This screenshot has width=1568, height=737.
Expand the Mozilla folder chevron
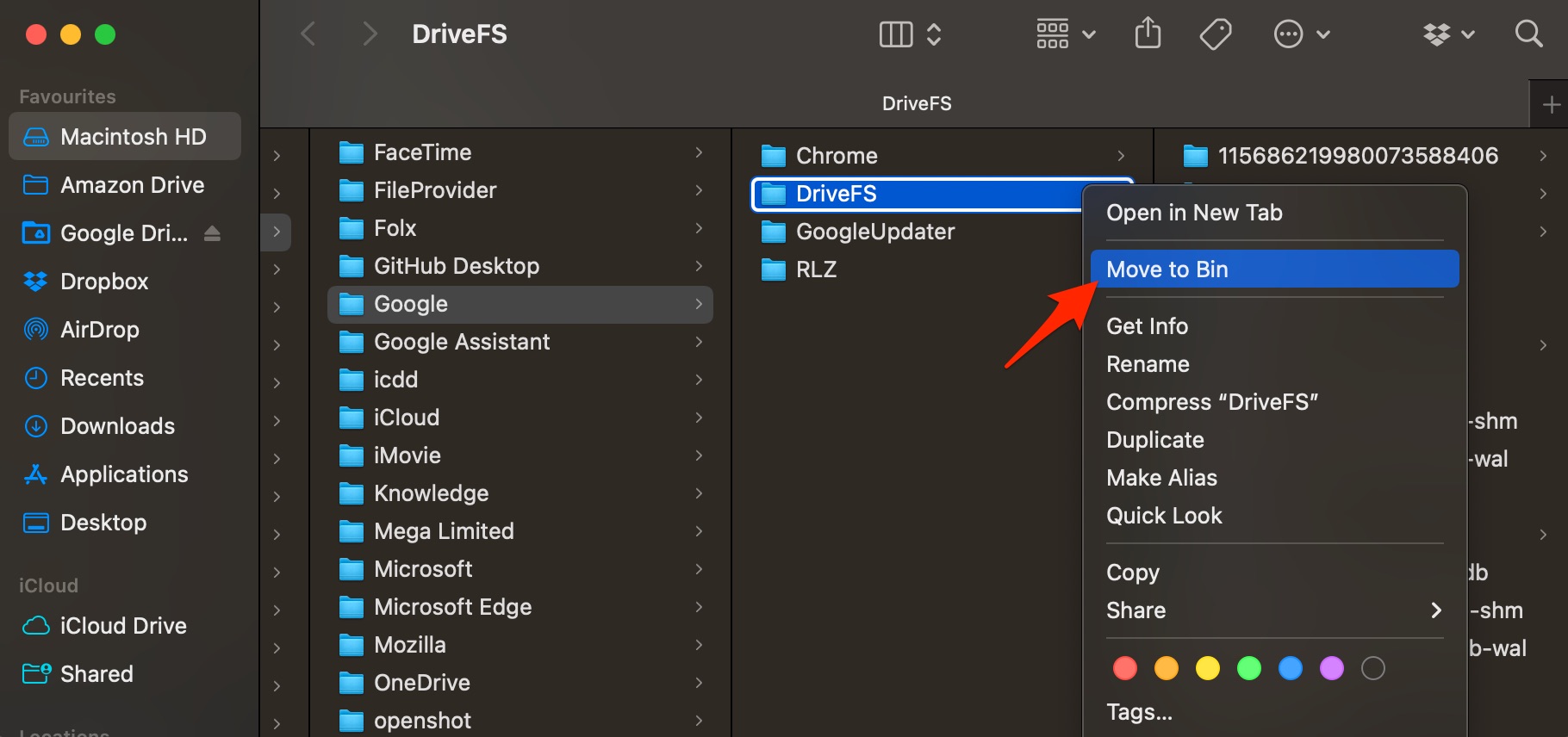point(699,645)
